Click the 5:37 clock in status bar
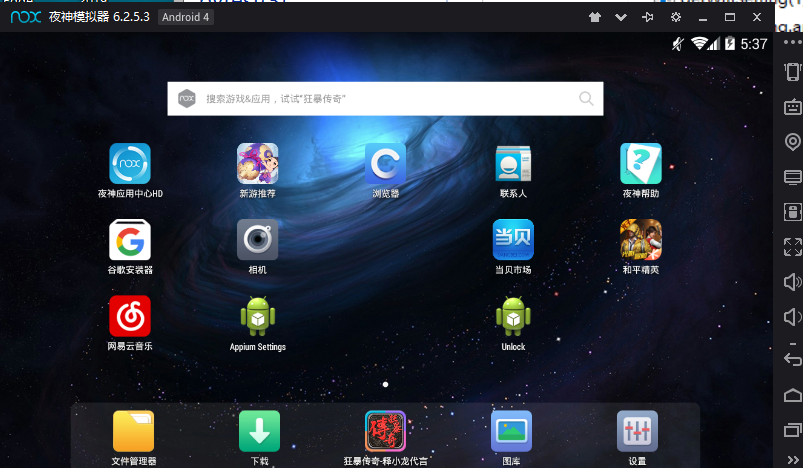 point(754,44)
